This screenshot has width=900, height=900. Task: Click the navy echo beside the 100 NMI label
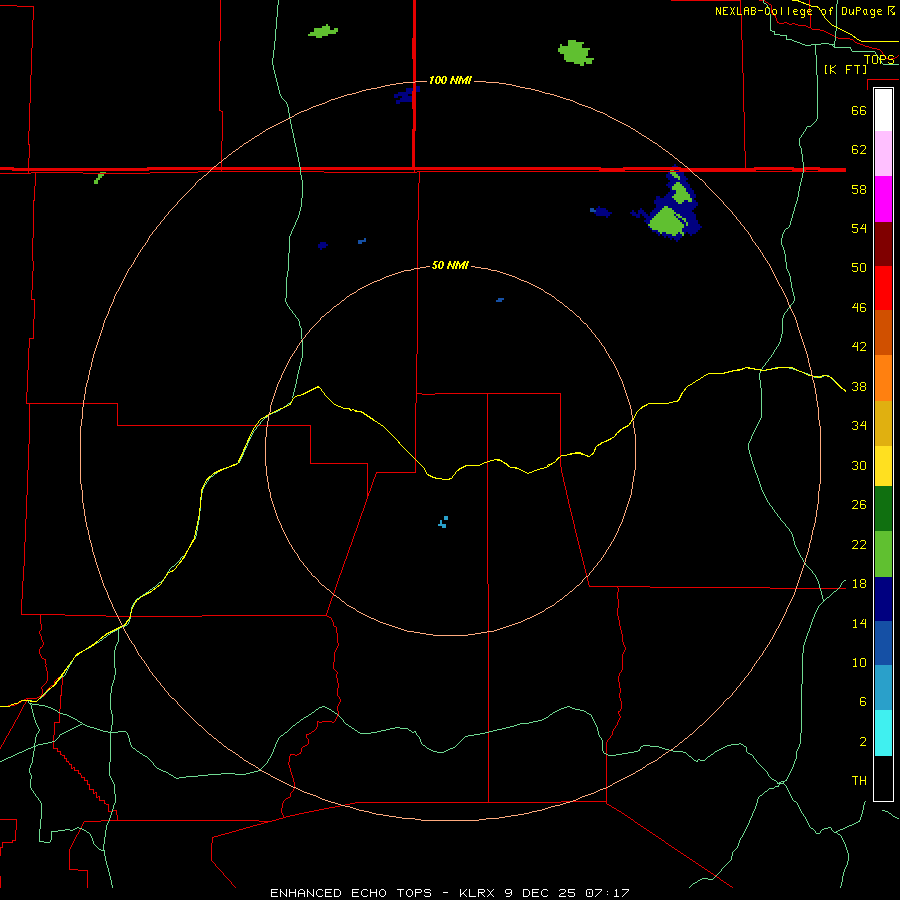tap(406, 95)
